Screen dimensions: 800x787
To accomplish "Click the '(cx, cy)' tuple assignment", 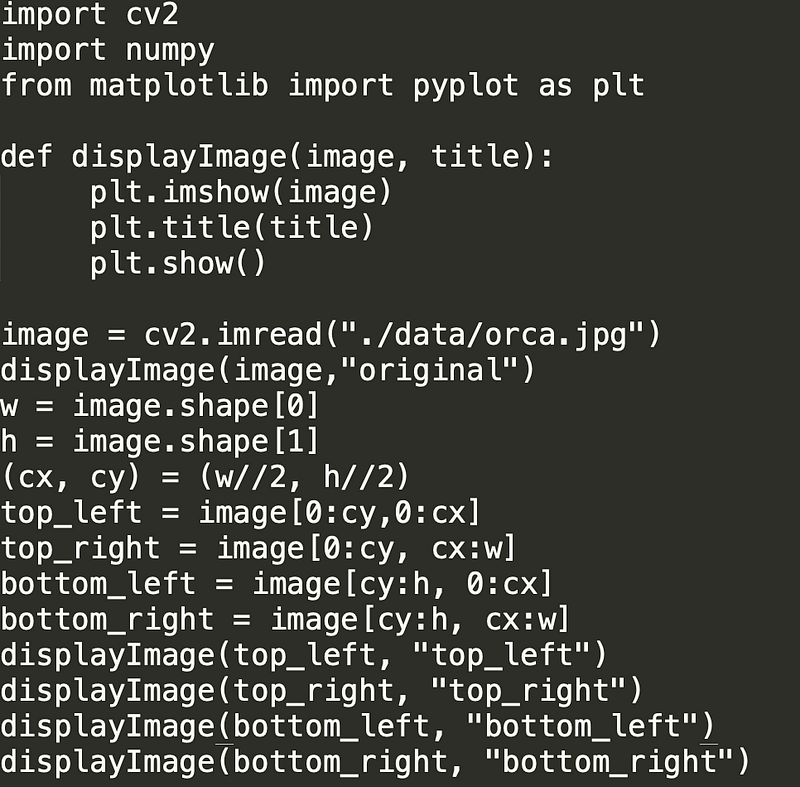I will coord(205,477).
